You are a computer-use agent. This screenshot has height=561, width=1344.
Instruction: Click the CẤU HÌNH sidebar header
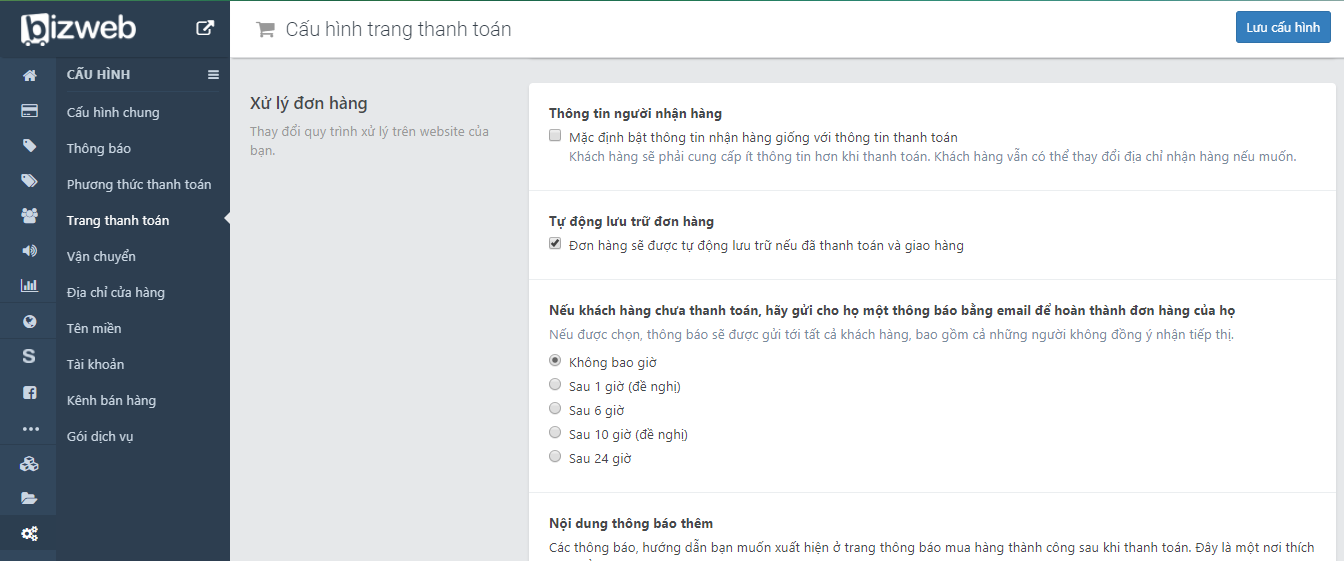pyautogui.click(x=98, y=75)
